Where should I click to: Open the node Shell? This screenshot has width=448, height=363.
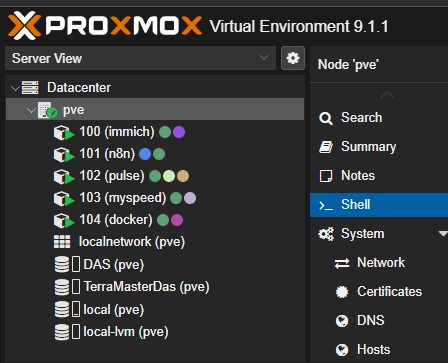[379, 205]
